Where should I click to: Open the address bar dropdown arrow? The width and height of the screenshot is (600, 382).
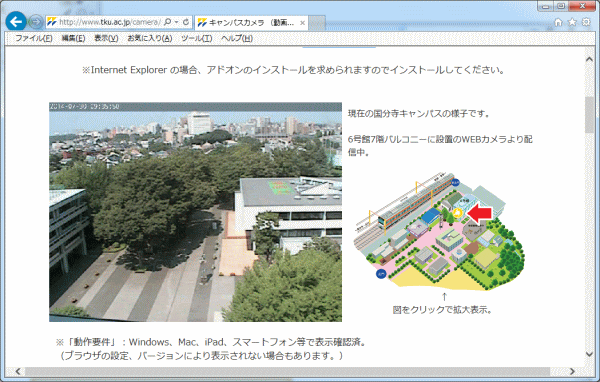(x=176, y=22)
